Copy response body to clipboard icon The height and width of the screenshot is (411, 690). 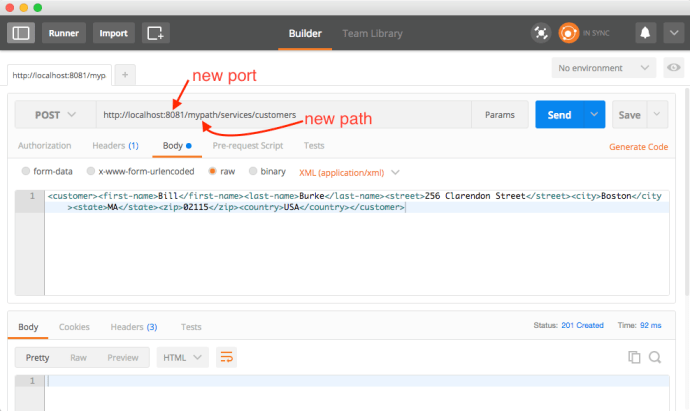(634, 357)
